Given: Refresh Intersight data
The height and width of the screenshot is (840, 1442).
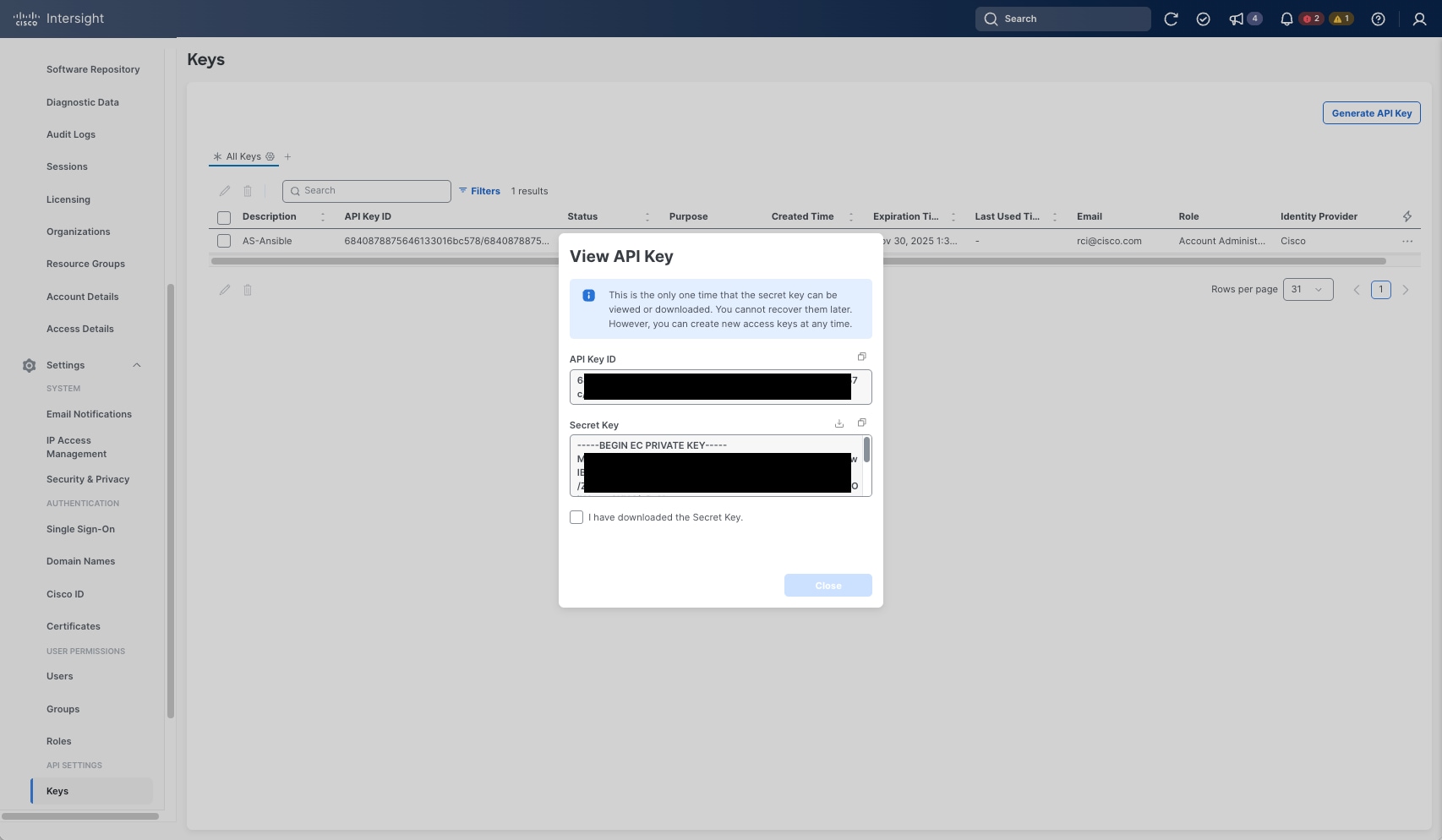Looking at the screenshot, I should point(1172,18).
